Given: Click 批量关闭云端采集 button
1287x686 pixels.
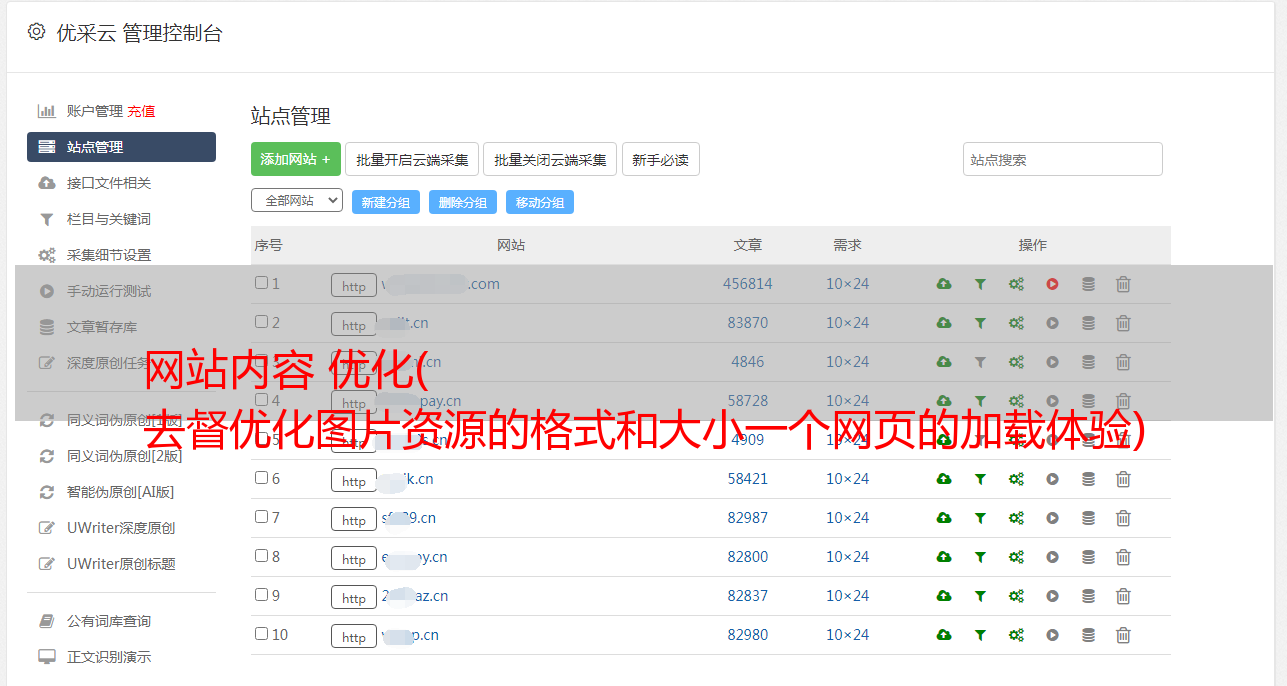Looking at the screenshot, I should click(550, 159).
